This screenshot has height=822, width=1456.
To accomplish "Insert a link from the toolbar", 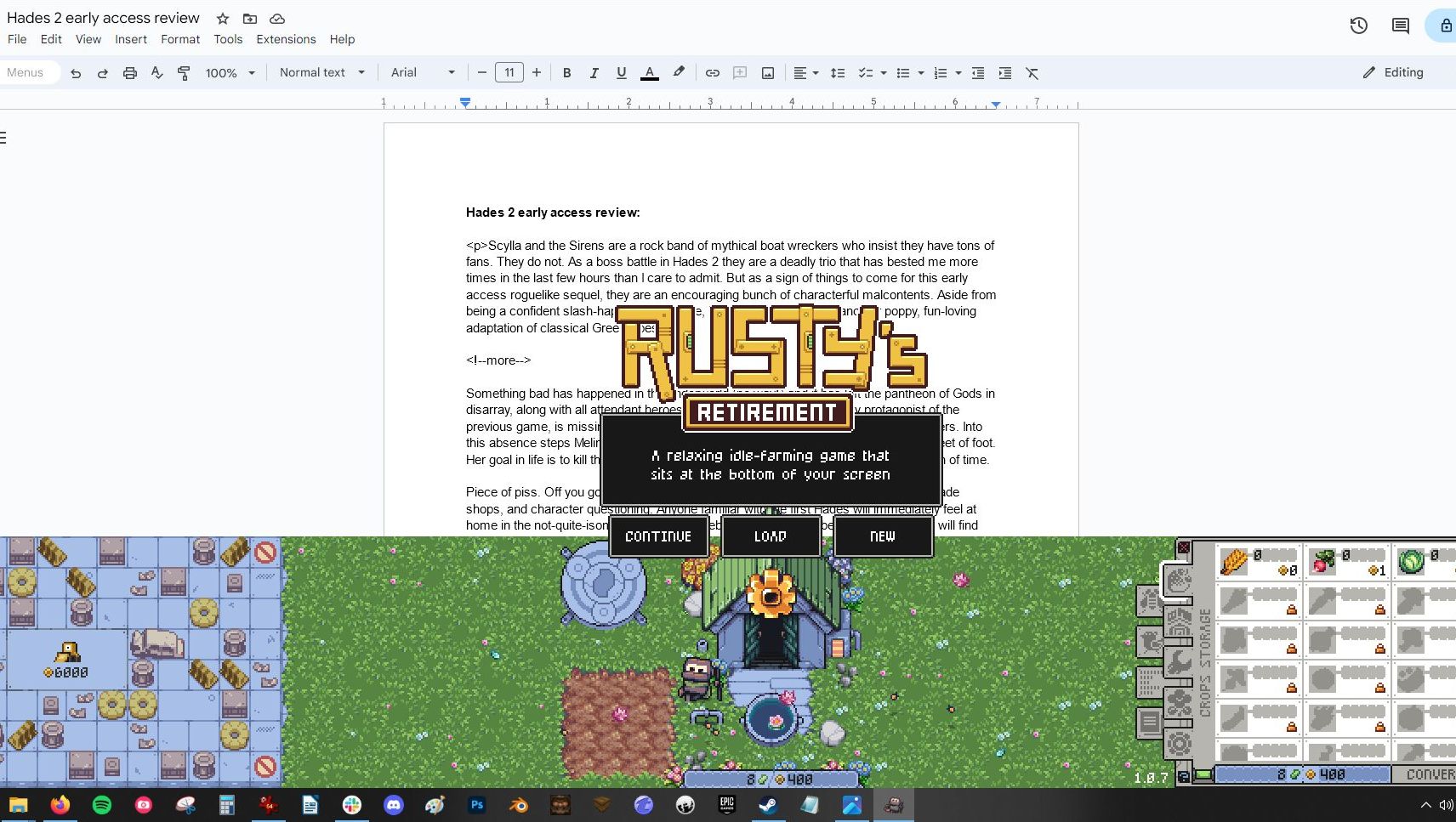I will pos(713,72).
